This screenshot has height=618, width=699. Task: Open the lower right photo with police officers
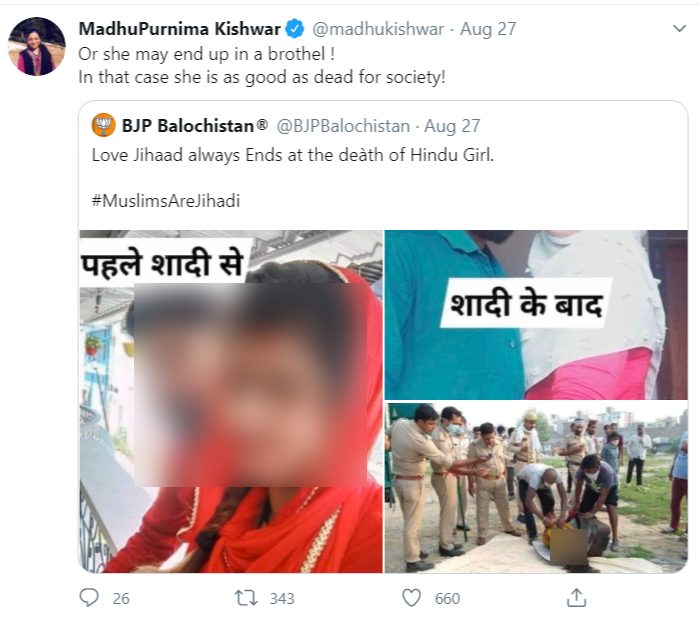[x=536, y=488]
